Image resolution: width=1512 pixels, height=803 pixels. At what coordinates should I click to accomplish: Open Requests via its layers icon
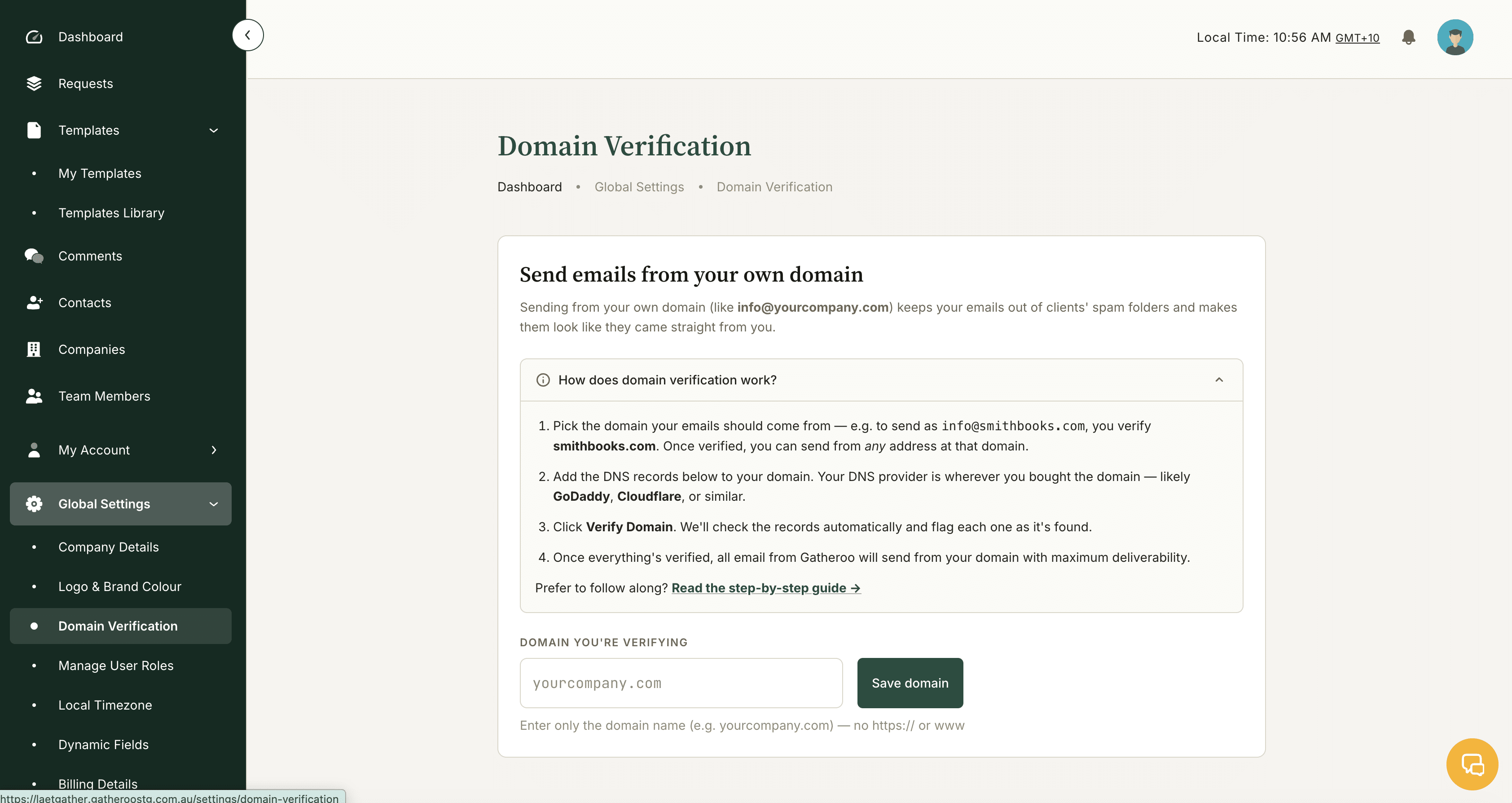click(x=34, y=84)
